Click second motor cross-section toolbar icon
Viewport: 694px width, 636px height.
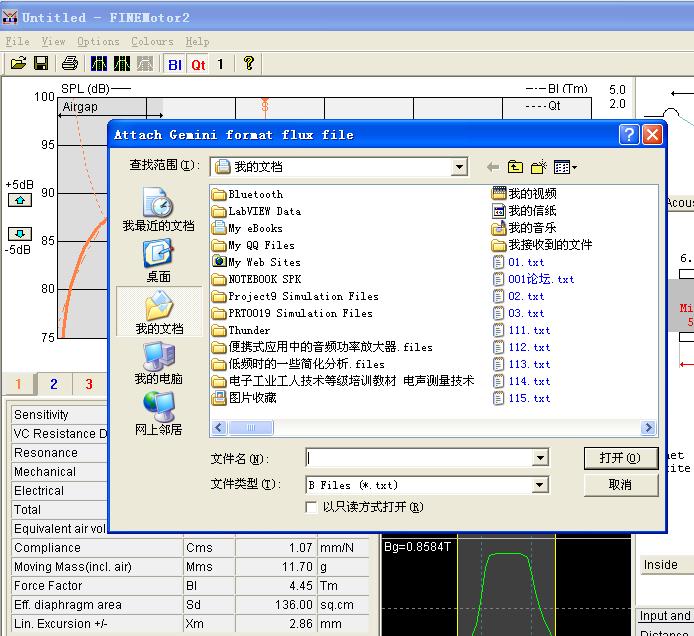point(122,64)
